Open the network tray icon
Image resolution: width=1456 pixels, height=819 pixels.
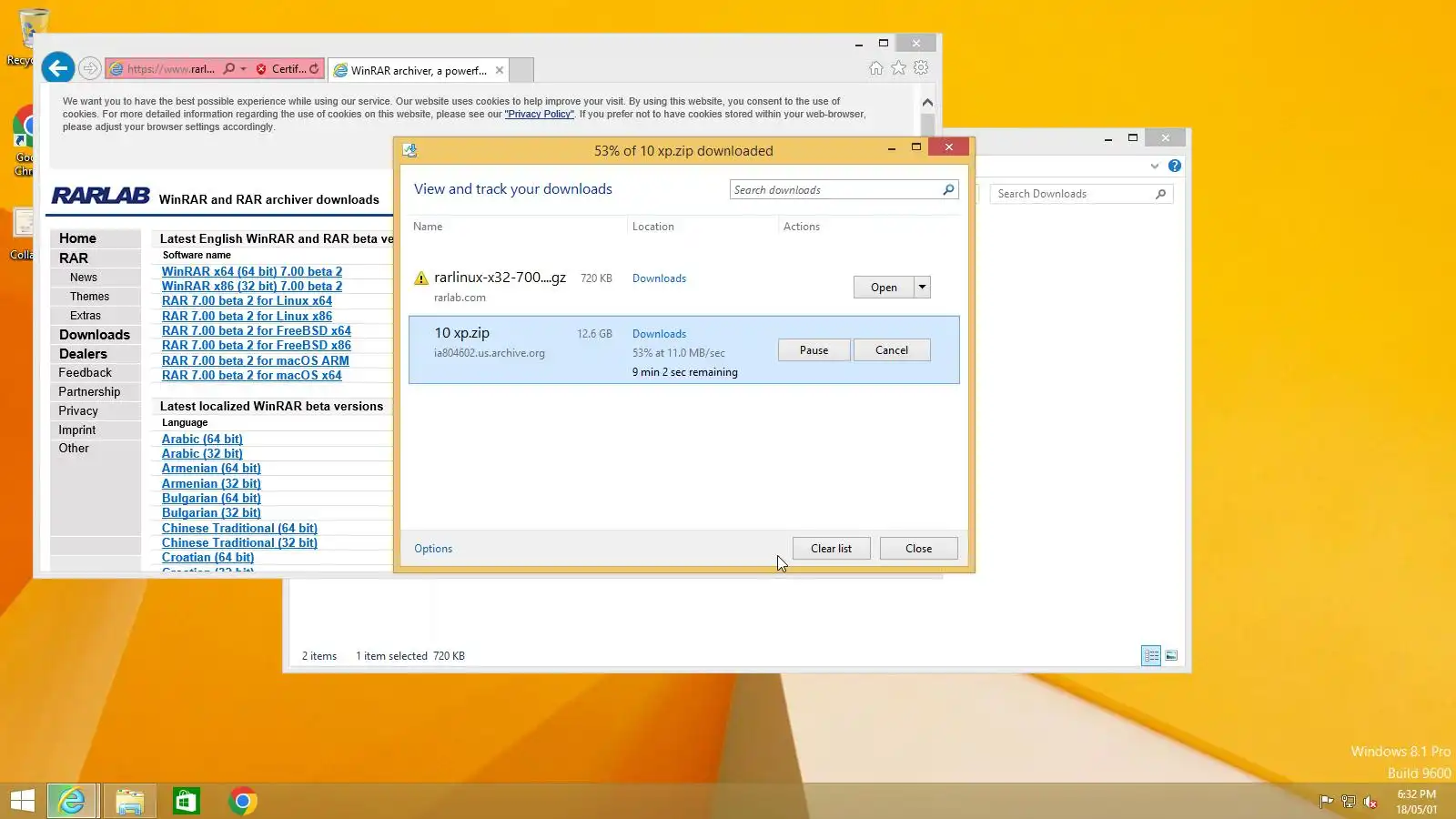(x=1349, y=802)
